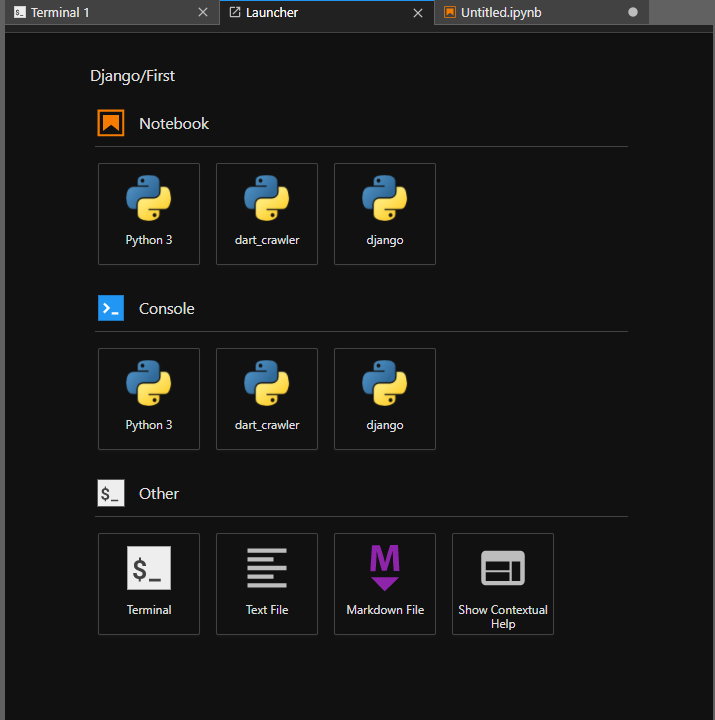
Task: Launch a django console
Action: 385,399
